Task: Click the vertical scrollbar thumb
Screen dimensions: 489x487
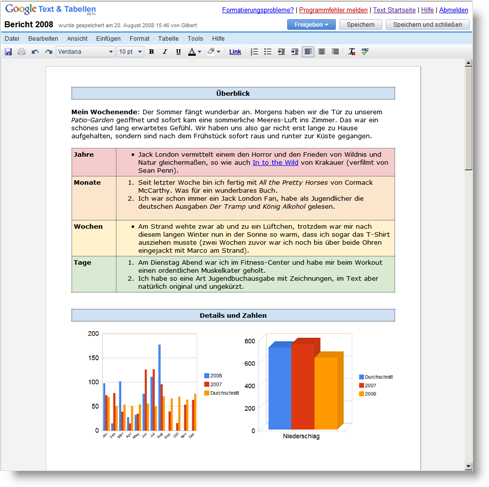Action: tap(469, 119)
